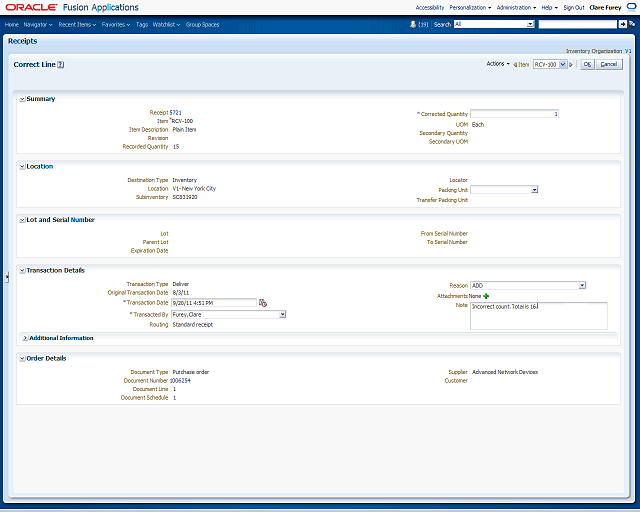Open the Actions menu
640x512 pixels.
pyautogui.click(x=498, y=64)
